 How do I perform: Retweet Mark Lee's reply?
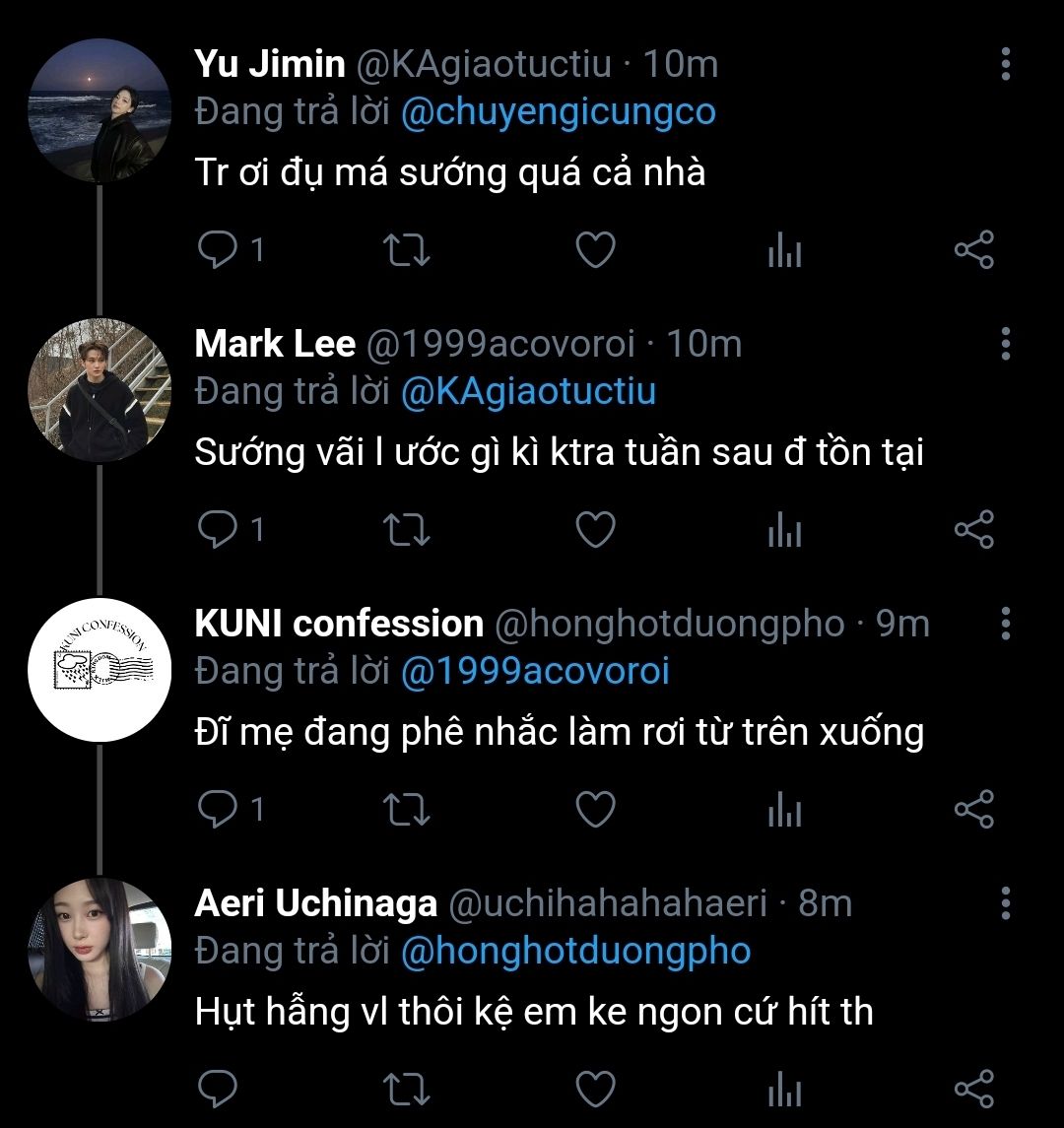pos(405,531)
